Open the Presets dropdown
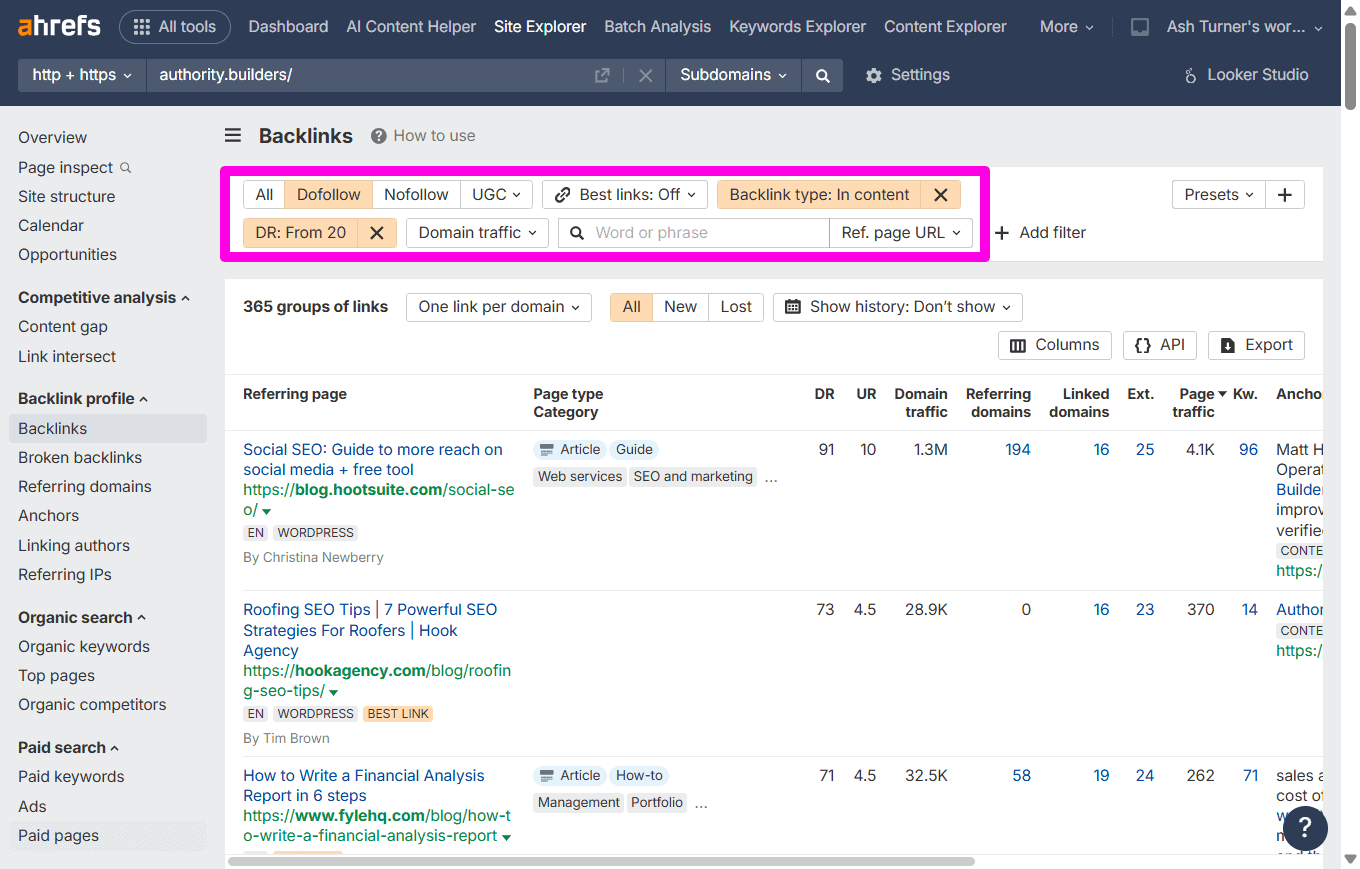 pyautogui.click(x=1219, y=195)
